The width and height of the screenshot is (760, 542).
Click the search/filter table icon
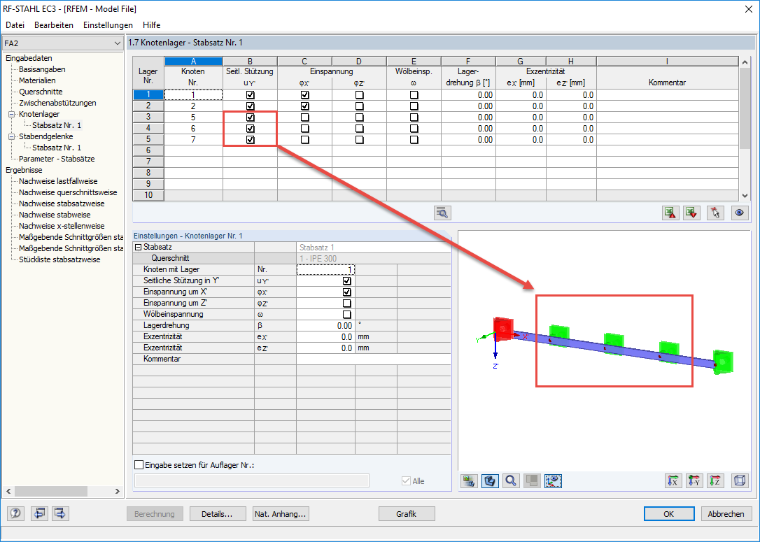[442, 212]
